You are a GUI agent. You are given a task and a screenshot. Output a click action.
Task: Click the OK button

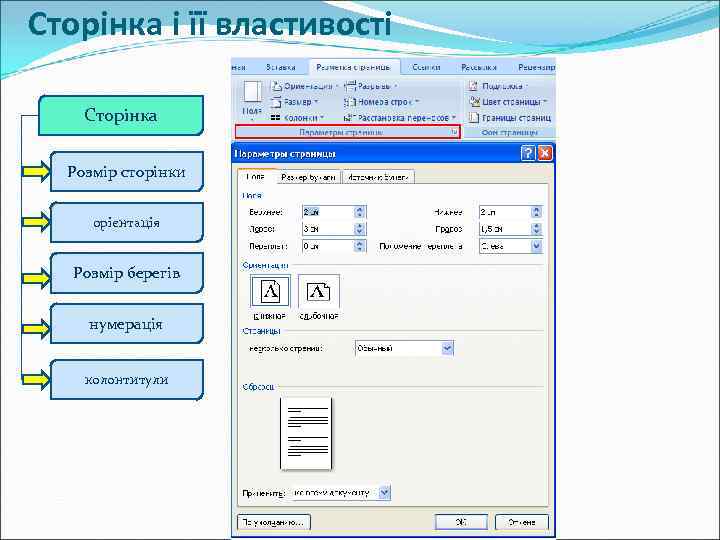(461, 522)
